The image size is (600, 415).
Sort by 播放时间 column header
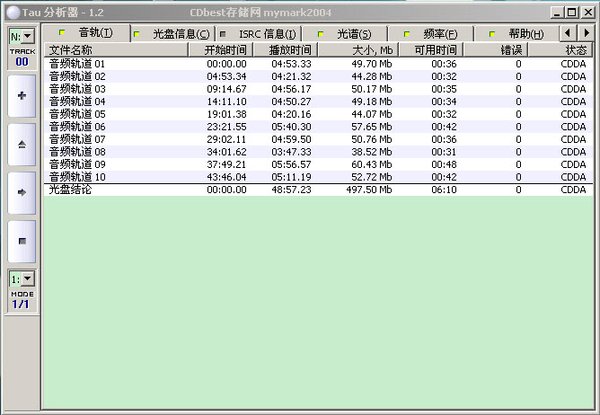coord(285,50)
